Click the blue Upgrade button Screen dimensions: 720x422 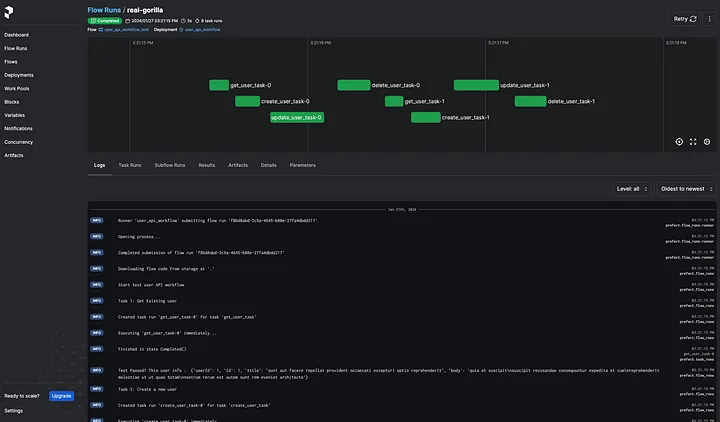[x=62, y=396]
